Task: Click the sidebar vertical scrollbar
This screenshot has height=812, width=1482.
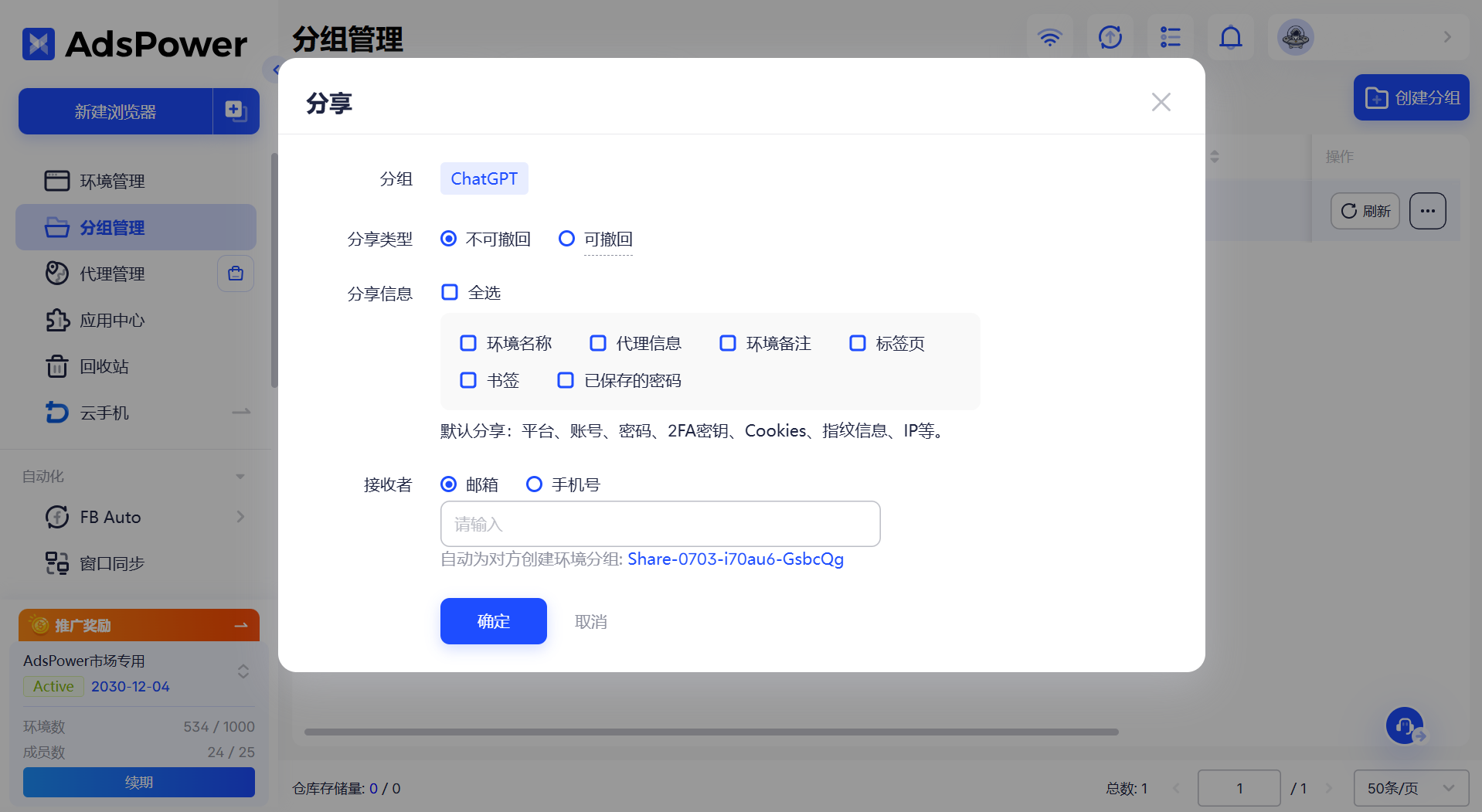Action: point(274,270)
